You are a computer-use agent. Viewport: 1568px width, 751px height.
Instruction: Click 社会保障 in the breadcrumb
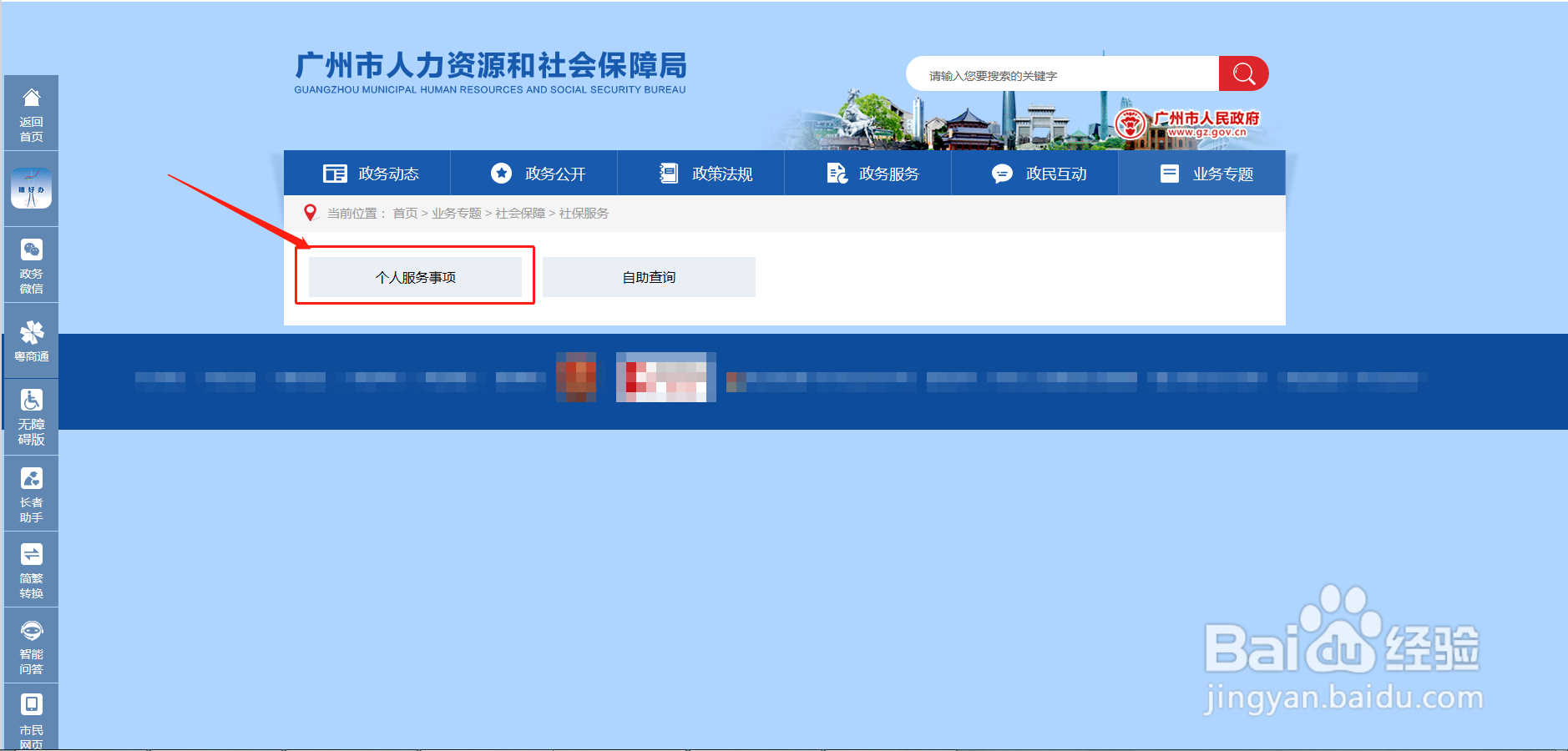(x=520, y=214)
